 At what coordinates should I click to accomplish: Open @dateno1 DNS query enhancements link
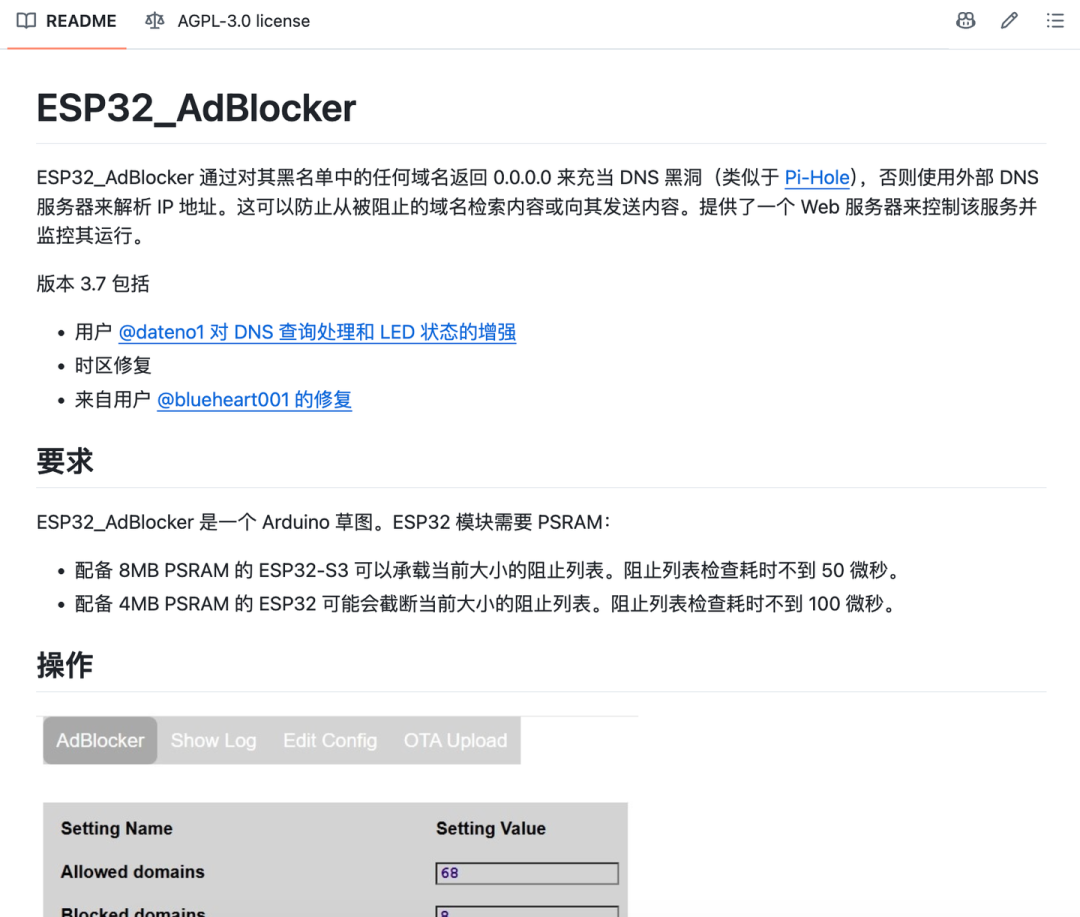pyautogui.click(x=317, y=332)
